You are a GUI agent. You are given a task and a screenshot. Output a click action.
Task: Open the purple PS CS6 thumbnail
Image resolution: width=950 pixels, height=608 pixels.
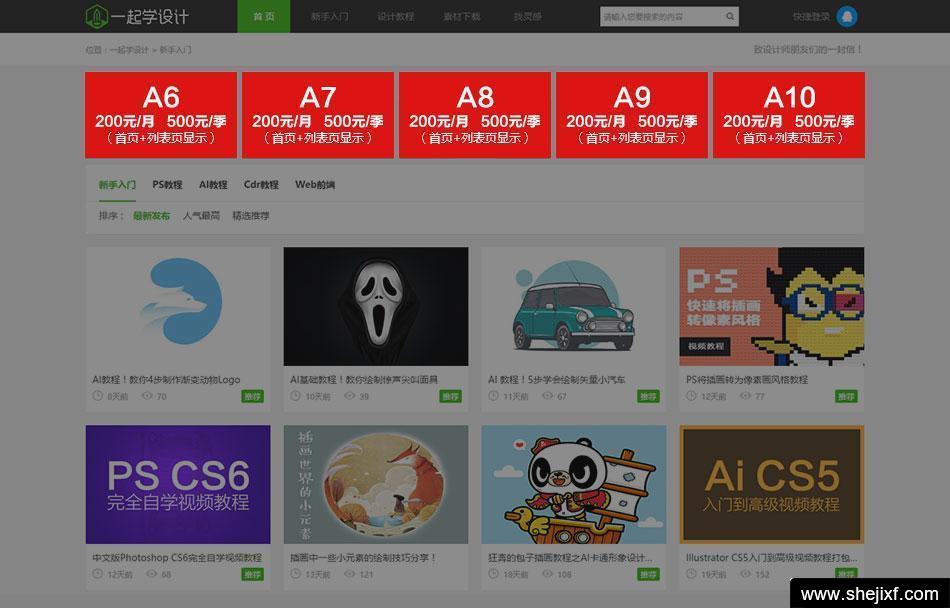tap(178, 484)
